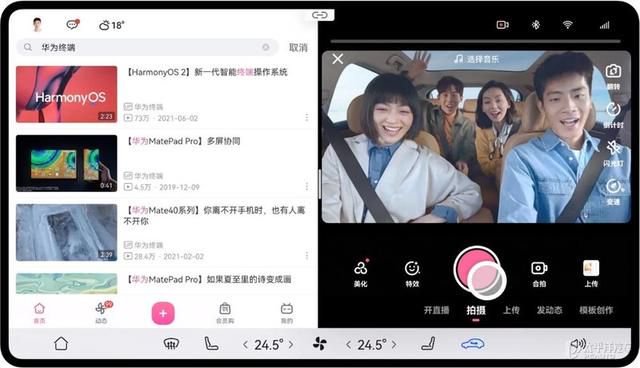Open the MatePad Pro 多屏协同 video thumbnail
The height and width of the screenshot is (368, 640).
point(67,163)
